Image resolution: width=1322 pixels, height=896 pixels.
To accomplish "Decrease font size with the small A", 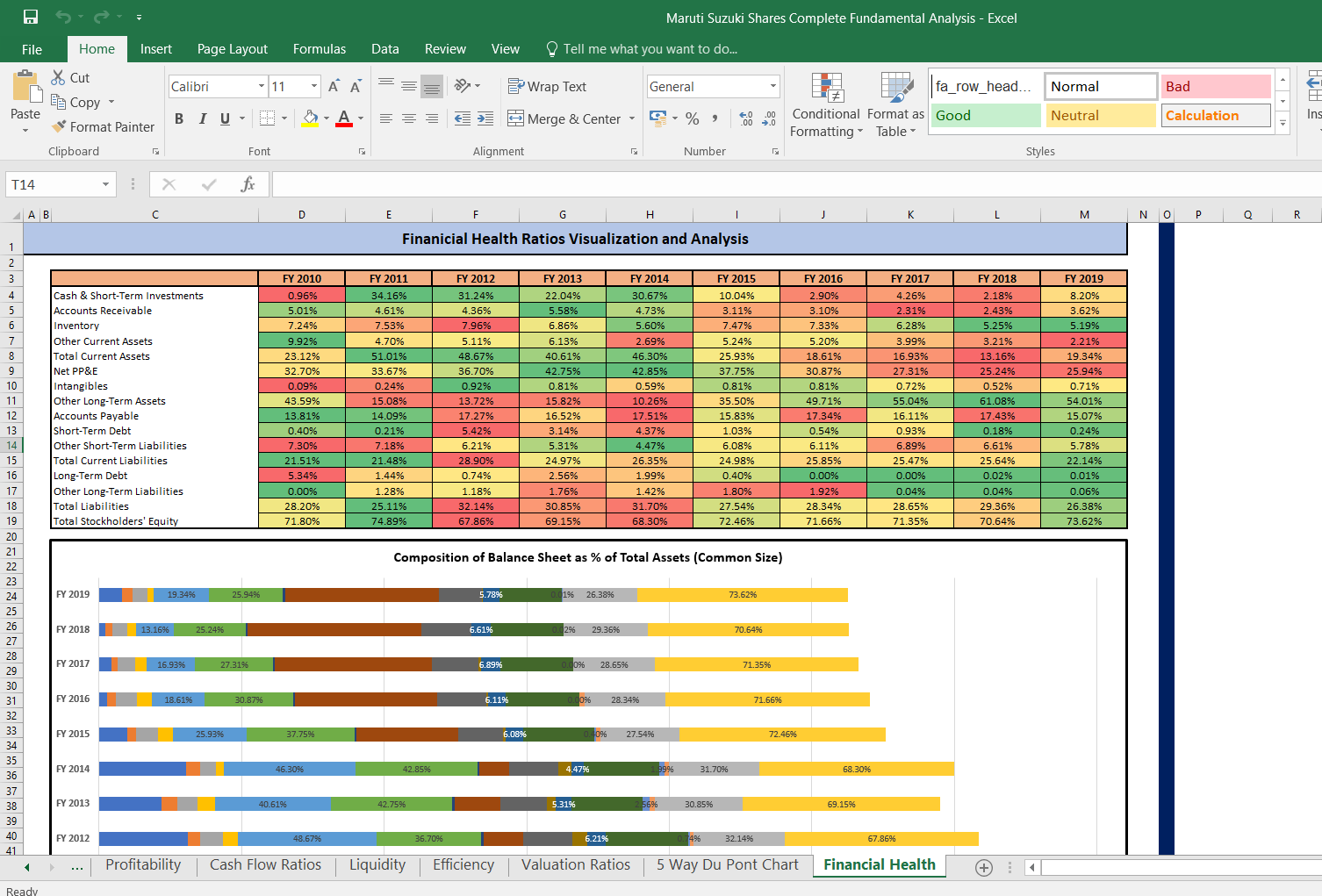I will pos(356,86).
